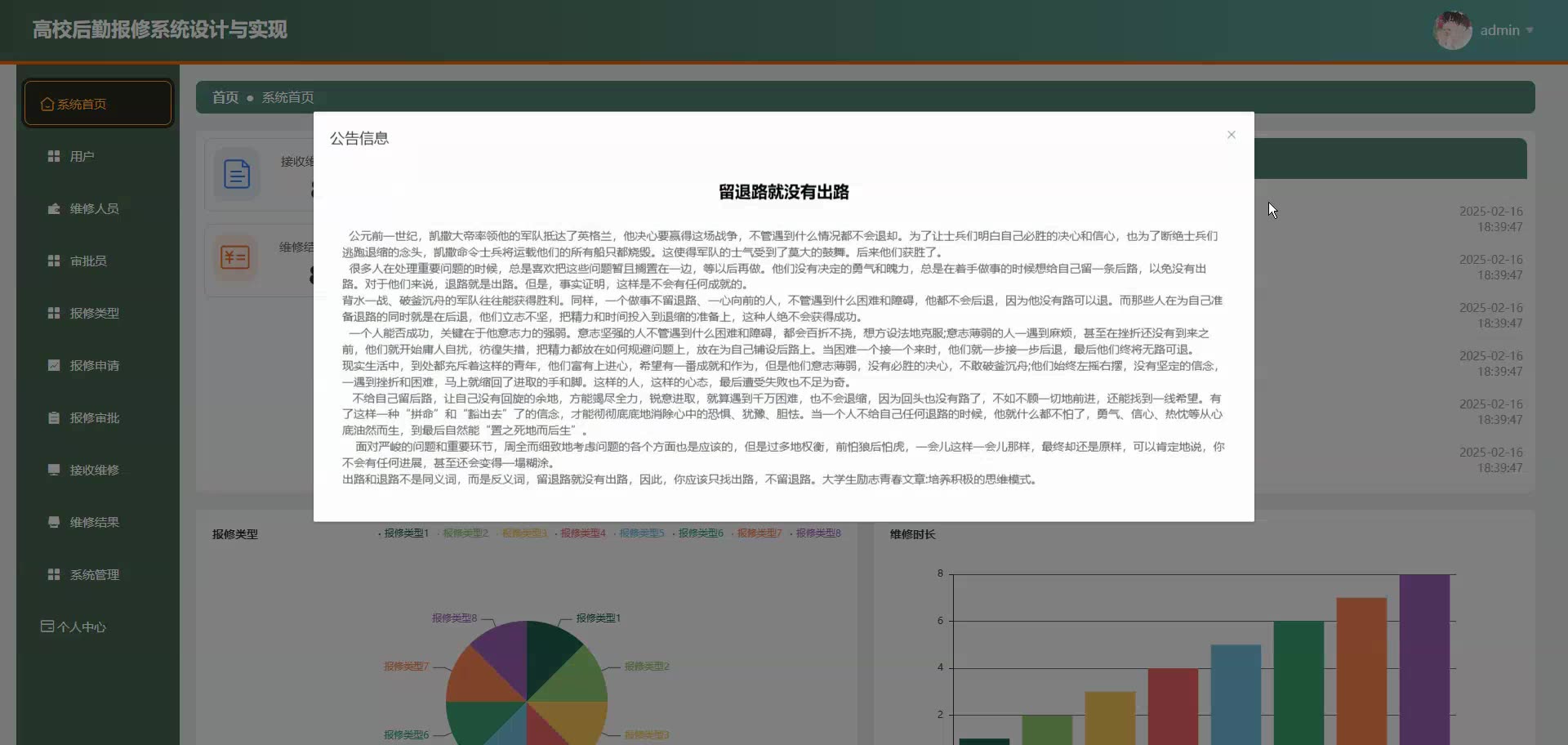Open the admin user dropdown
Viewport: 1568px width, 745px height.
point(1507,30)
